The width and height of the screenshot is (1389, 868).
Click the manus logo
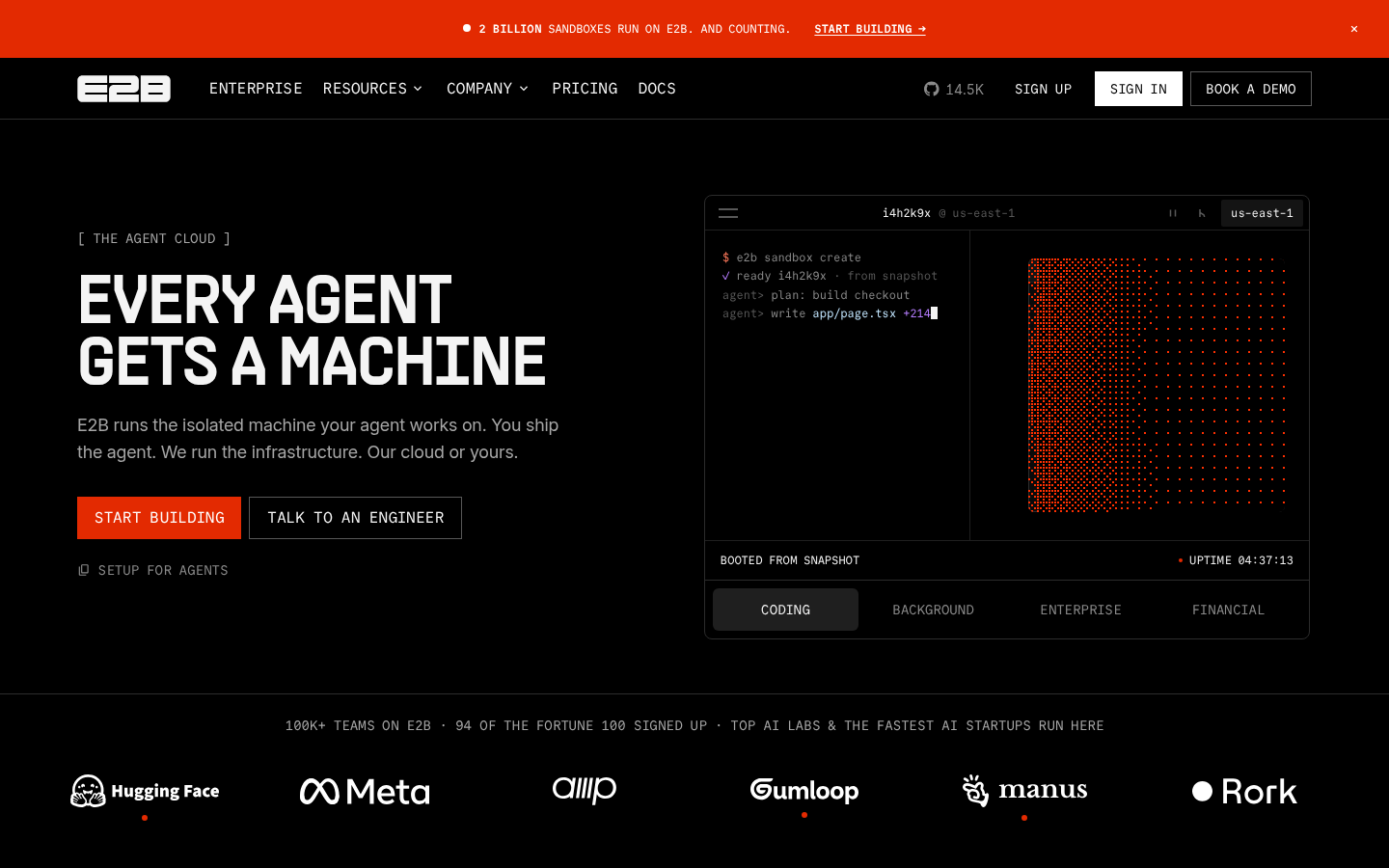point(1024,791)
